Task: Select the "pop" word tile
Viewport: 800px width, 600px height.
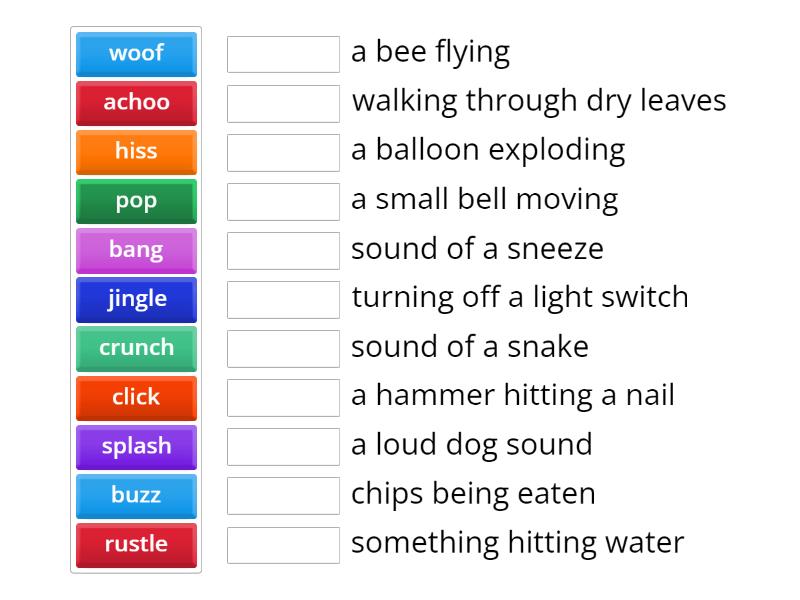Action: pos(136,201)
